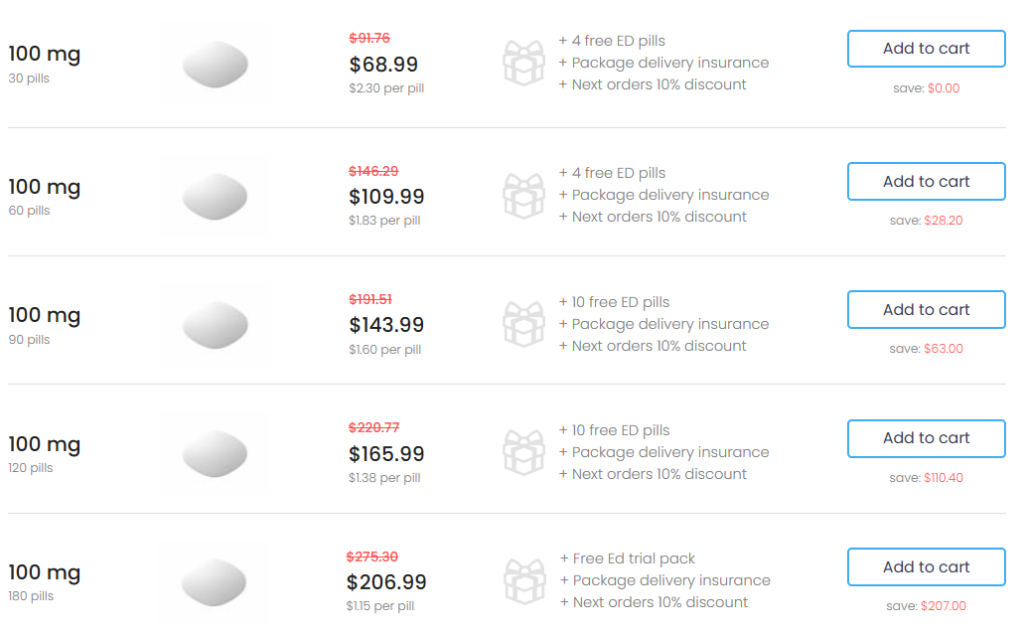The image size is (1024, 637).
Task: Click the $143.99 price
Action: pos(386,325)
